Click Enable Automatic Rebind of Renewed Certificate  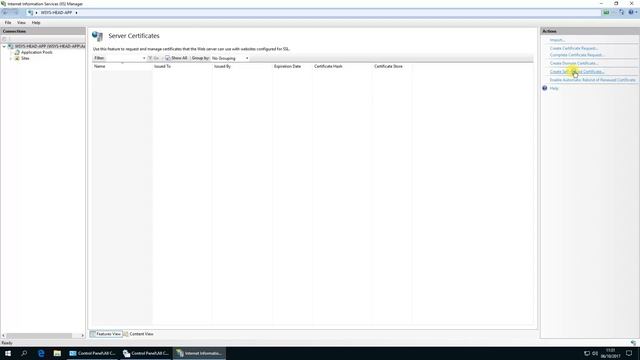click(x=592, y=80)
